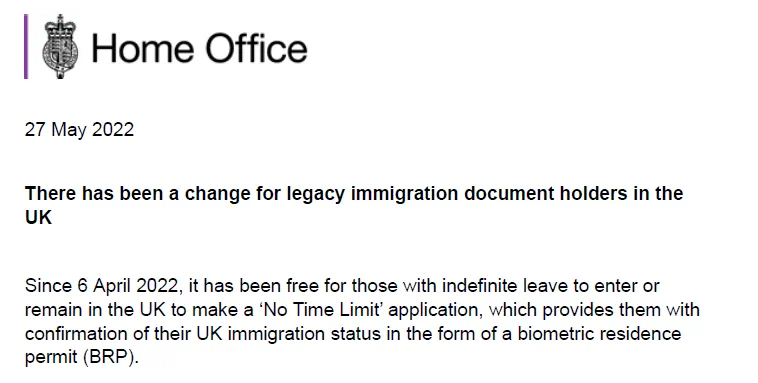Click the bold heading about legacy immigration documents

click(354, 205)
